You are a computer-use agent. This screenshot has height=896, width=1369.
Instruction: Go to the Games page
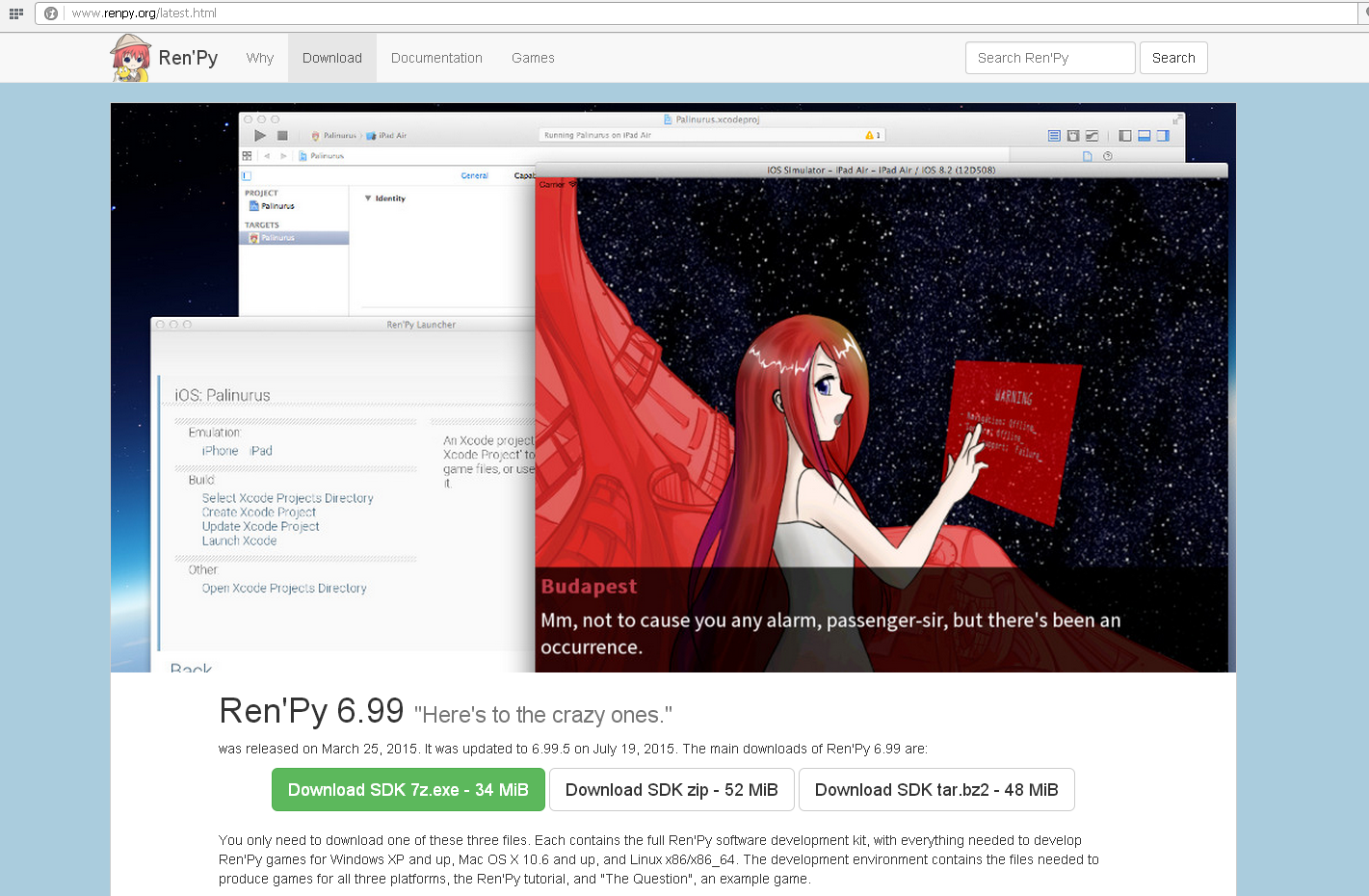point(533,58)
